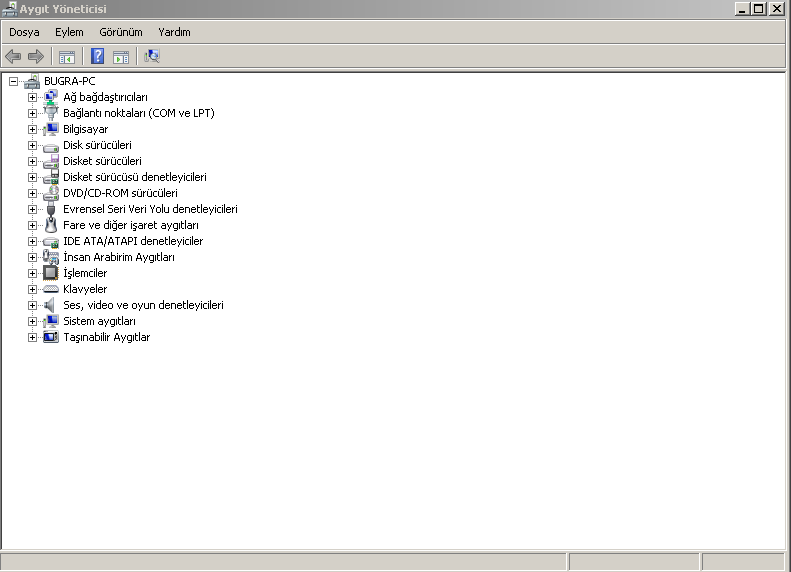This screenshot has height=572, width=791.
Task: Expand the Disket sürücüleri node
Action: click(32, 161)
